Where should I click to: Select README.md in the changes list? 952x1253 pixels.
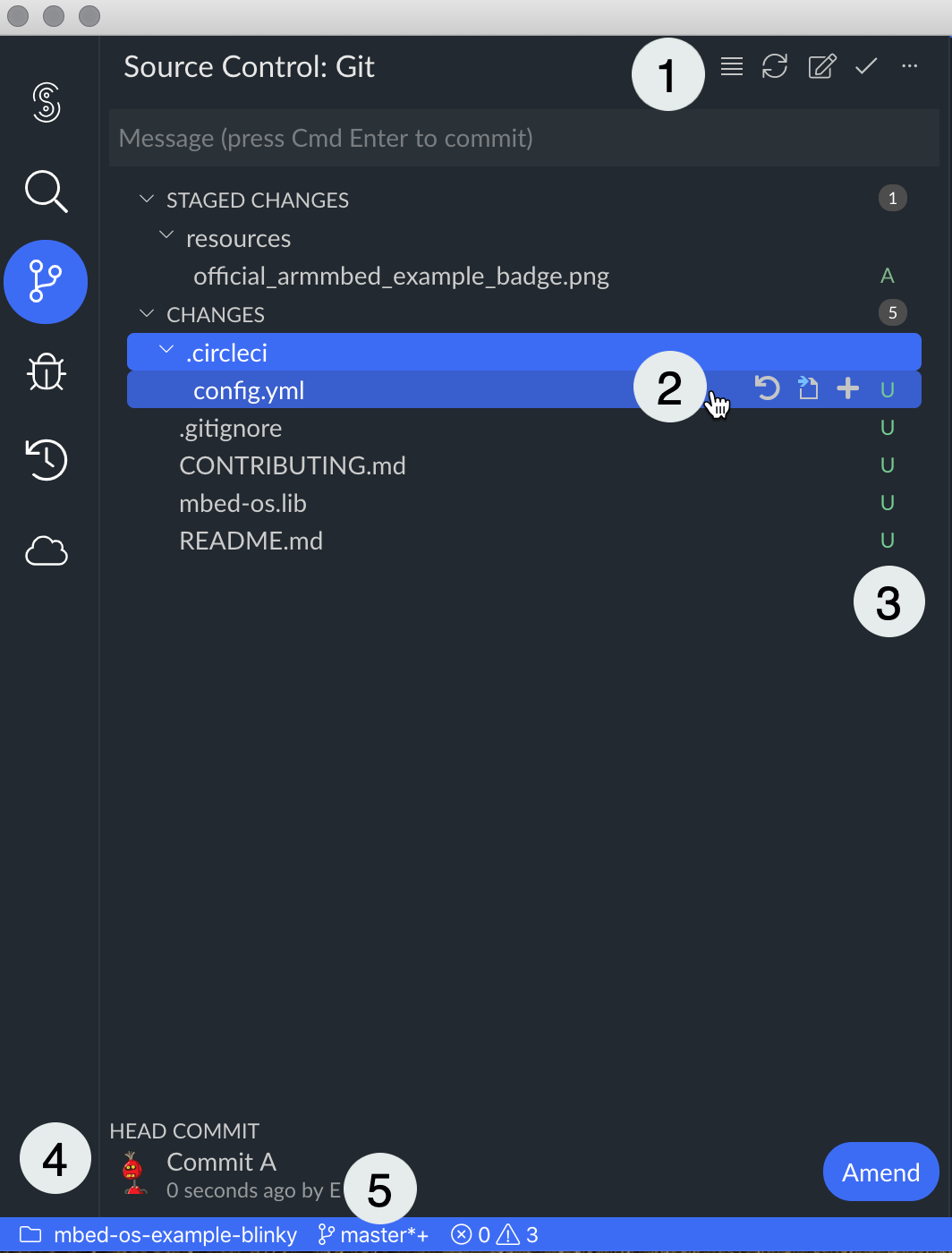pyautogui.click(x=251, y=541)
